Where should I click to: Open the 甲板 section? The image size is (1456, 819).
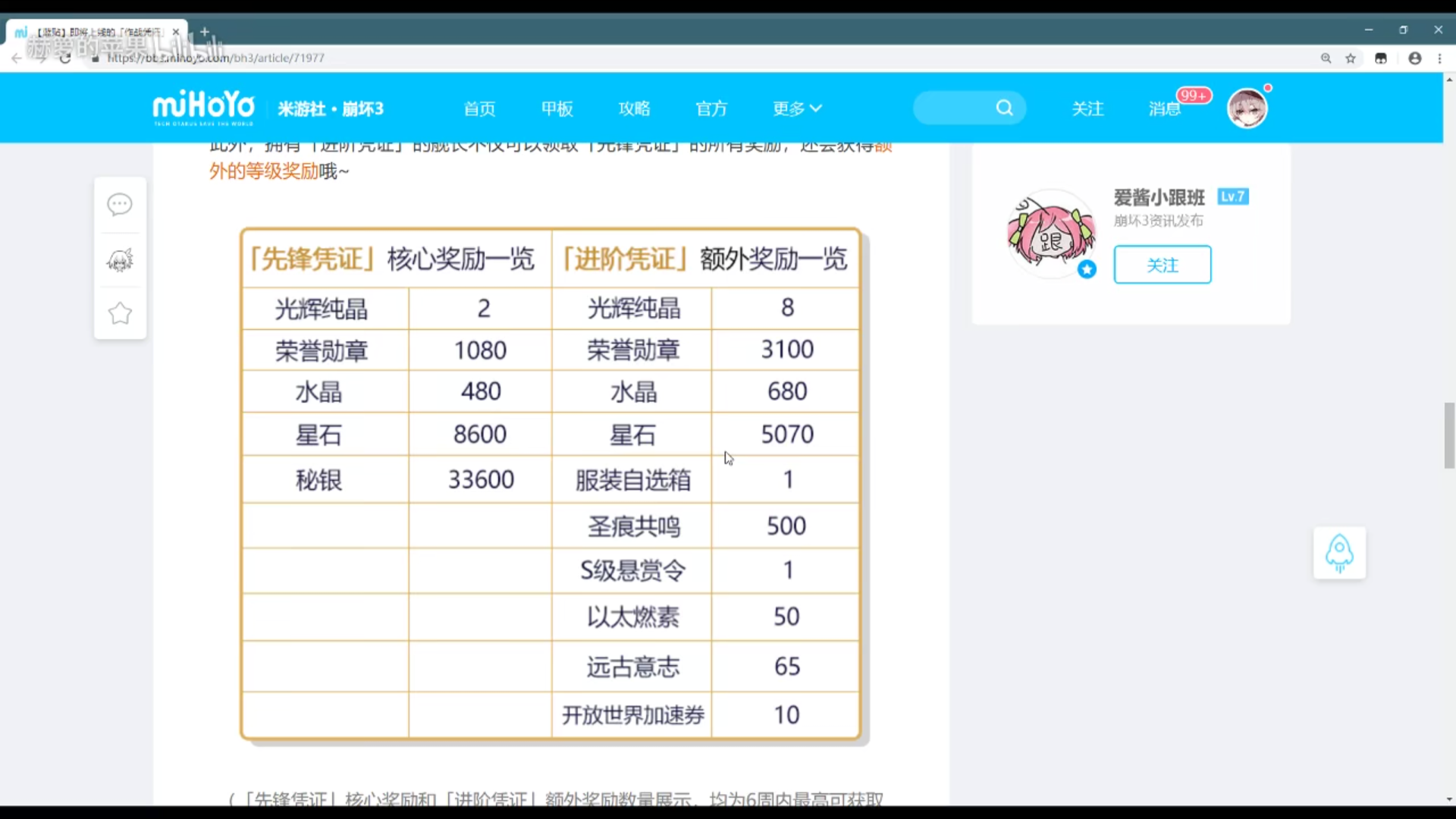(x=557, y=108)
